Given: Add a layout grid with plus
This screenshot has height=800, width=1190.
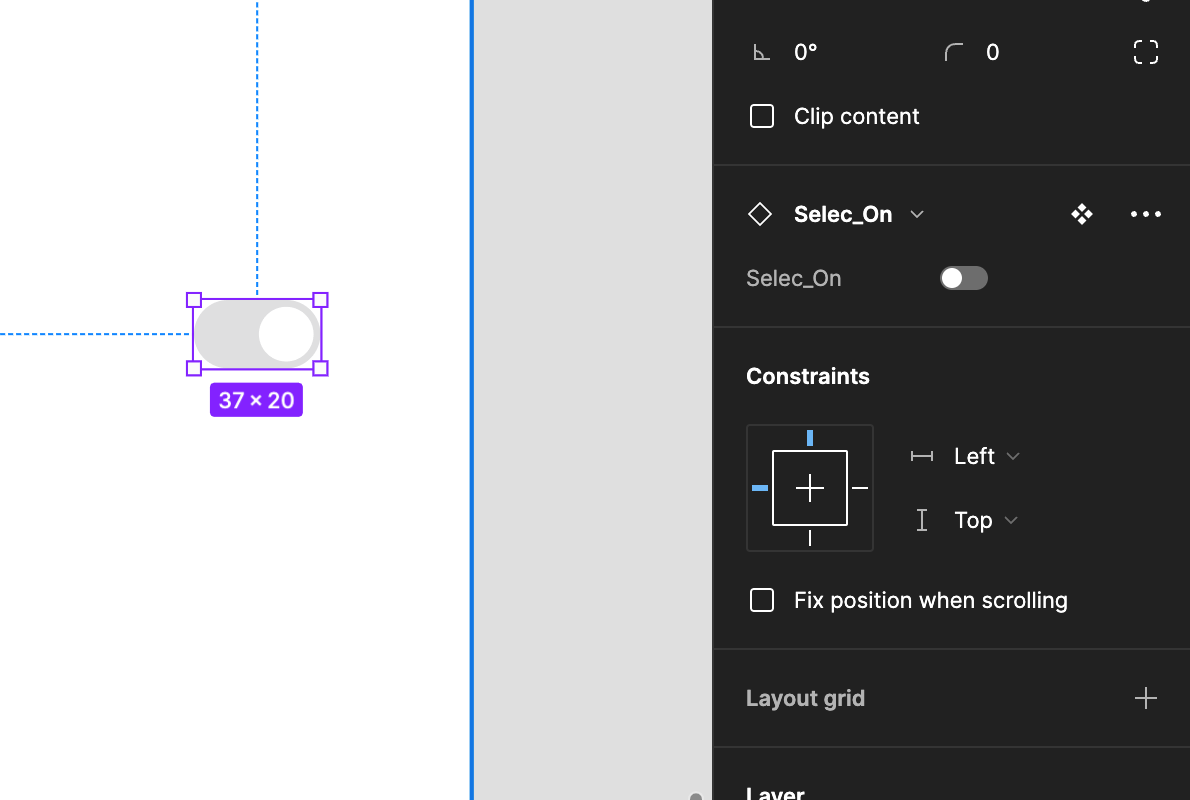Looking at the screenshot, I should 1145,698.
